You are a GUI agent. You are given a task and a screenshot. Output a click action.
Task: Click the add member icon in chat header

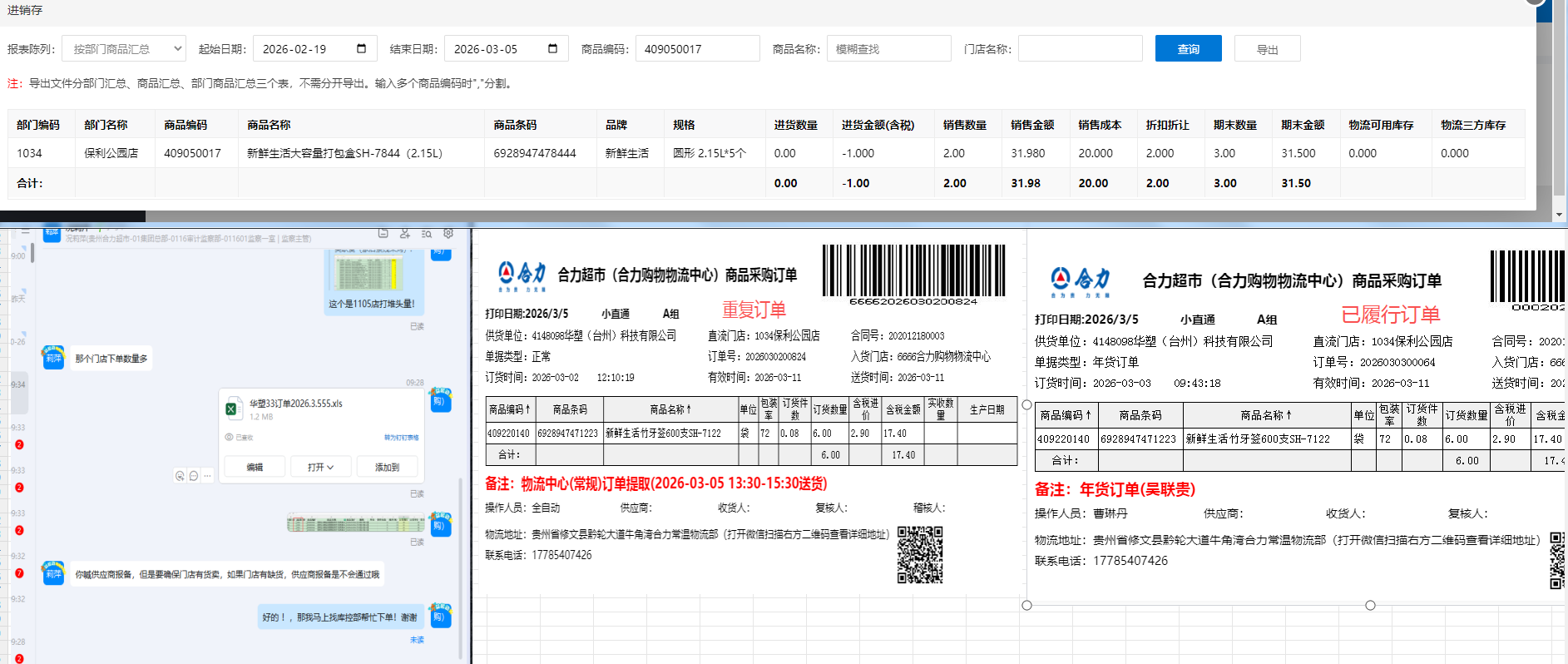click(405, 233)
